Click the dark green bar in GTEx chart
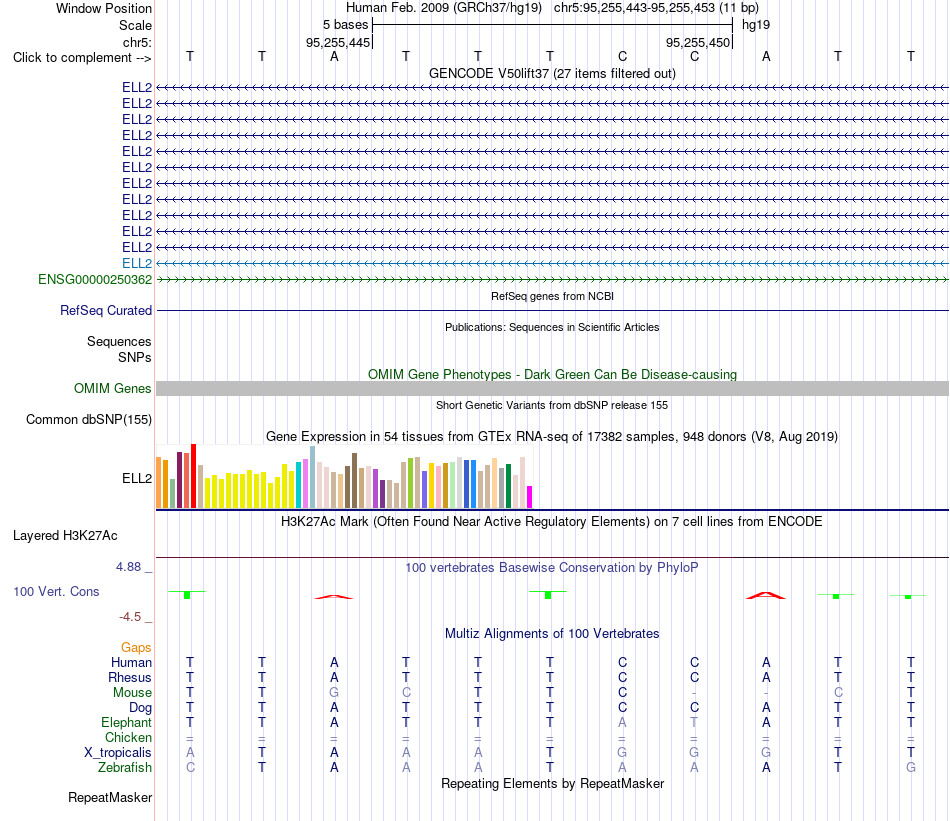950x821 pixels. click(508, 486)
